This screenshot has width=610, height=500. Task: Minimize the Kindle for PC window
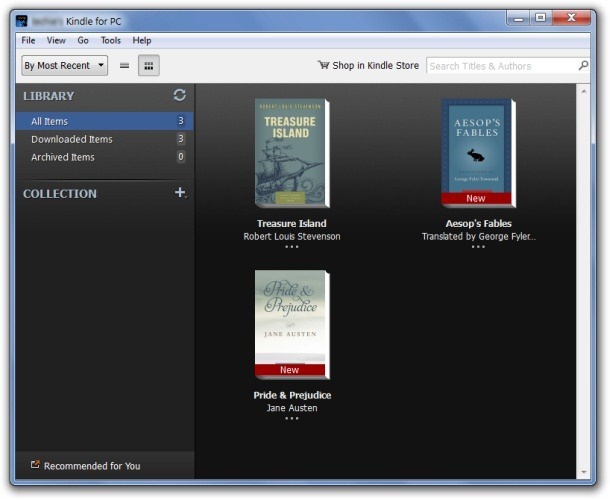518,18
